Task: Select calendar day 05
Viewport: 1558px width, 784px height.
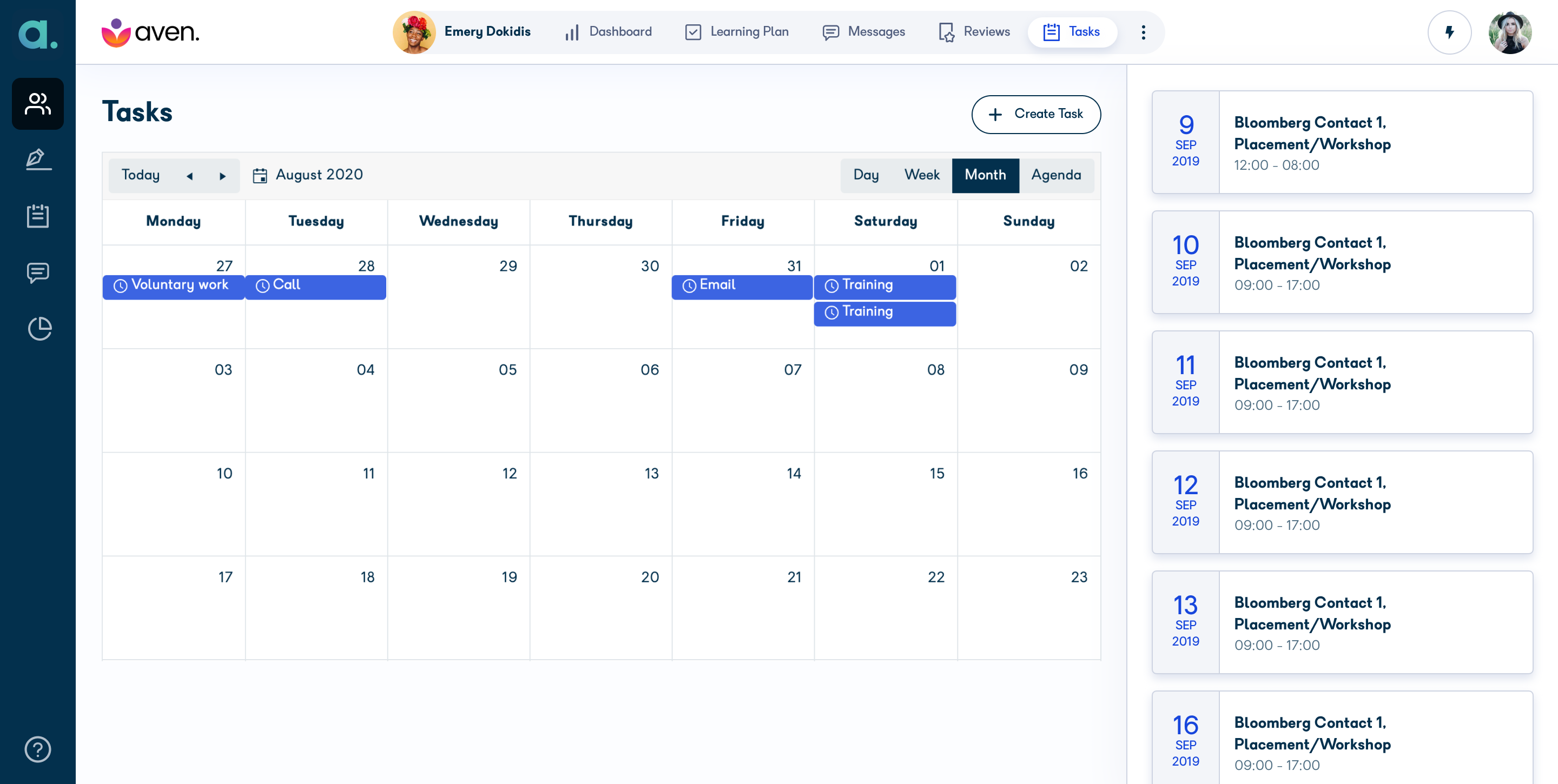Action: (458, 400)
